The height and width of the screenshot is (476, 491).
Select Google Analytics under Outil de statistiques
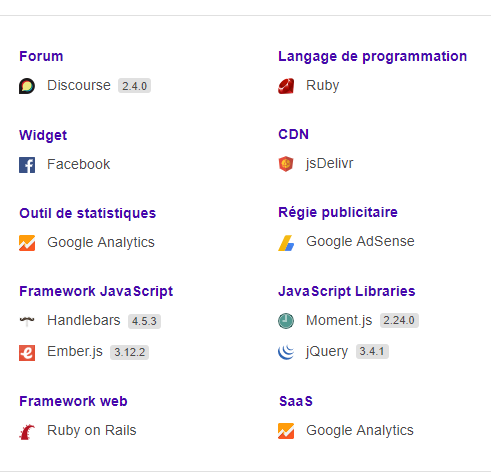click(101, 242)
